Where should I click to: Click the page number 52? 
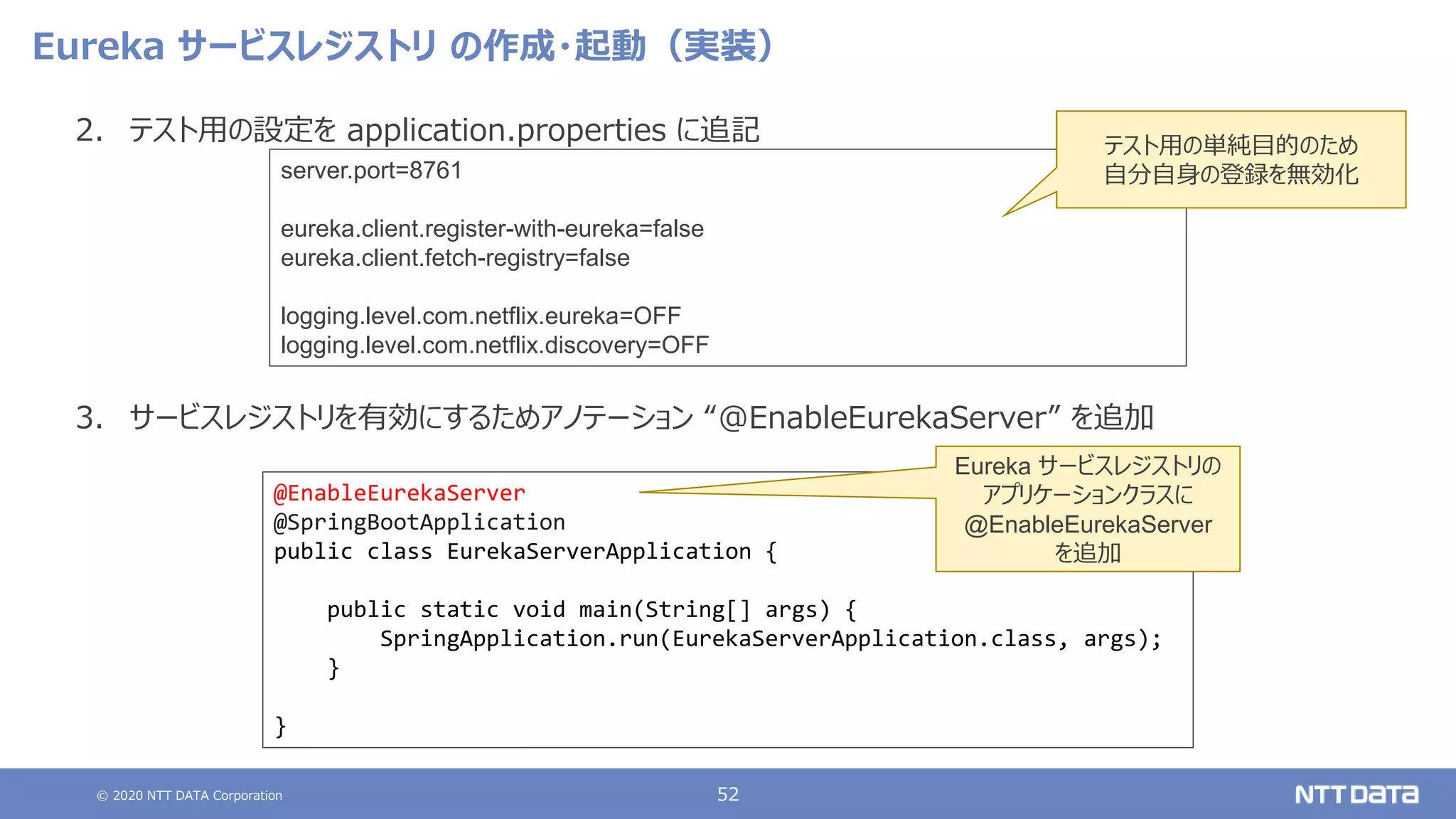728,794
